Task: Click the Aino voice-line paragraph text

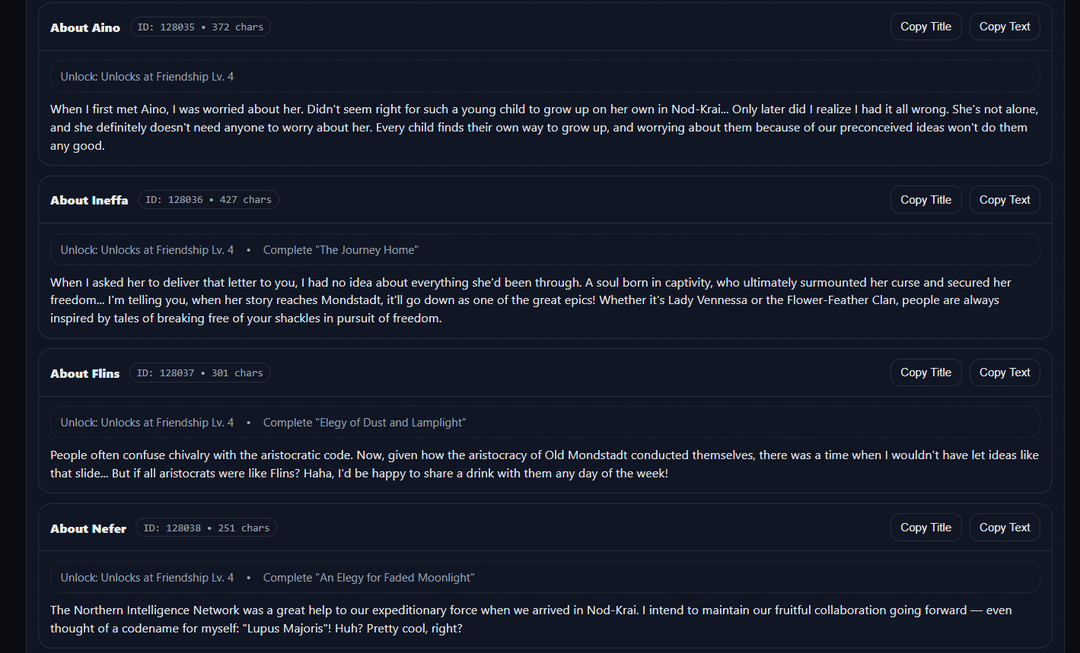Action: click(544, 127)
